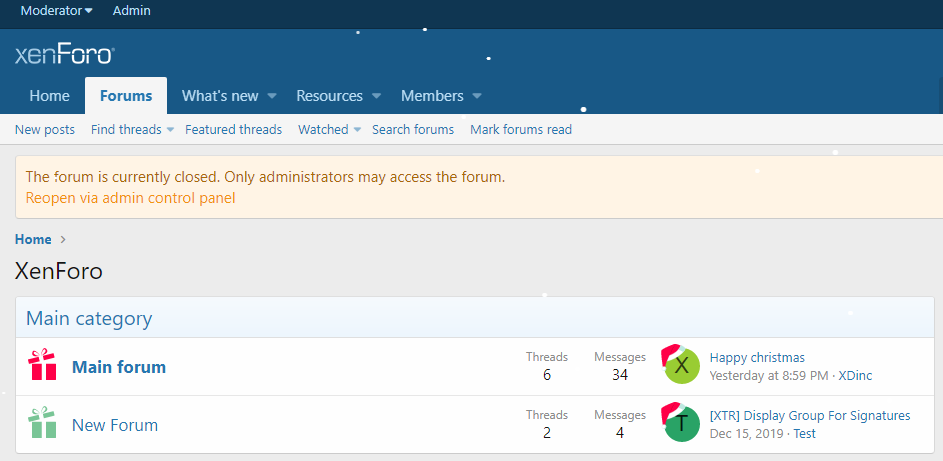Viewport: 943px width, 461px height.
Task: Open the Main forum link
Action: 119,367
